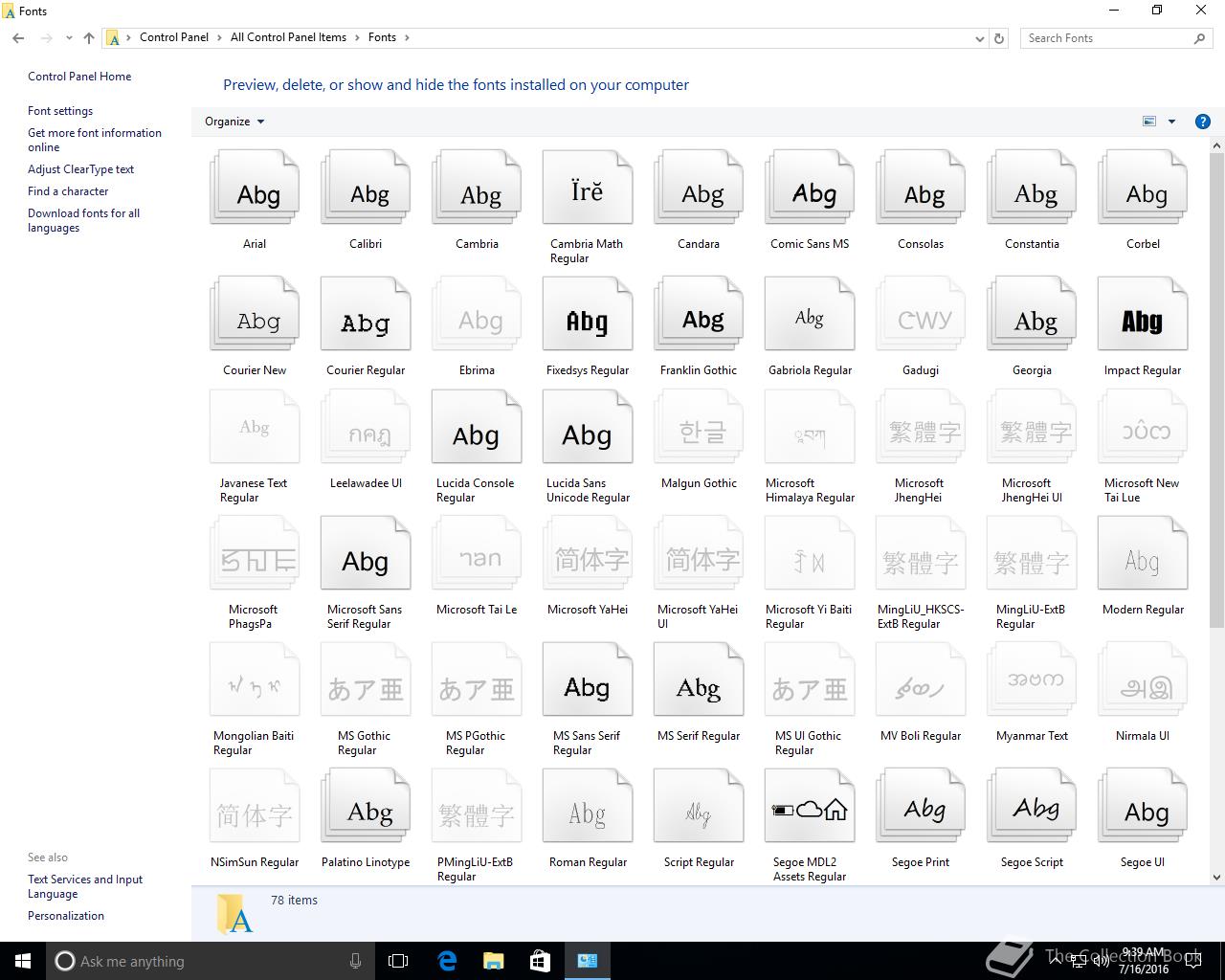Open the Windows Store from the taskbar
This screenshot has width=1225, height=980.
coord(540,961)
